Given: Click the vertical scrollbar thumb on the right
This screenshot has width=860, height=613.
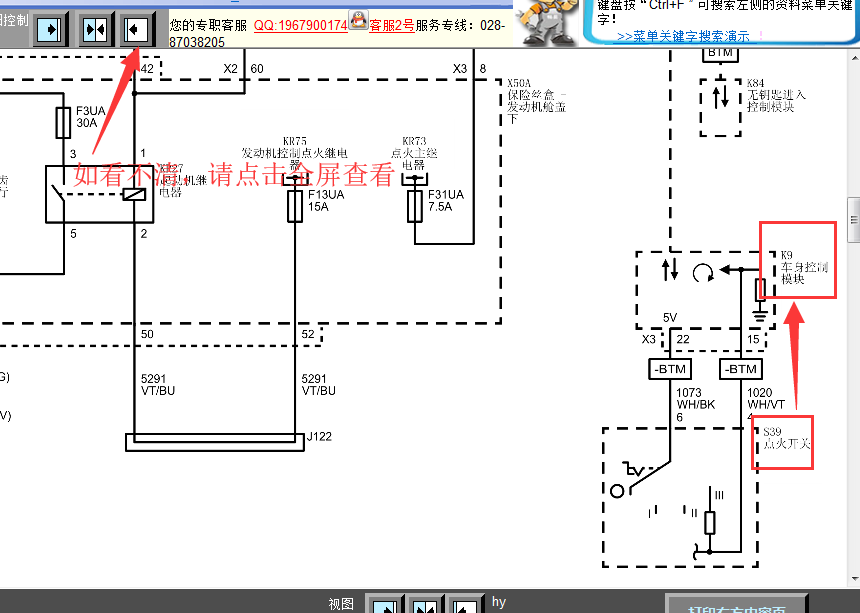Looking at the screenshot, I should [853, 220].
